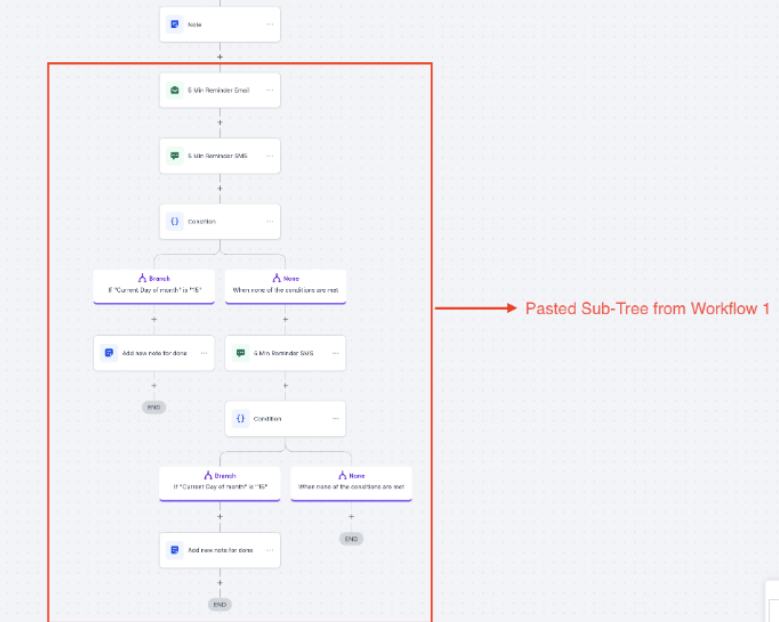Select the lower Branch card for Current Day of month
The image size is (779, 622).
click(220, 482)
